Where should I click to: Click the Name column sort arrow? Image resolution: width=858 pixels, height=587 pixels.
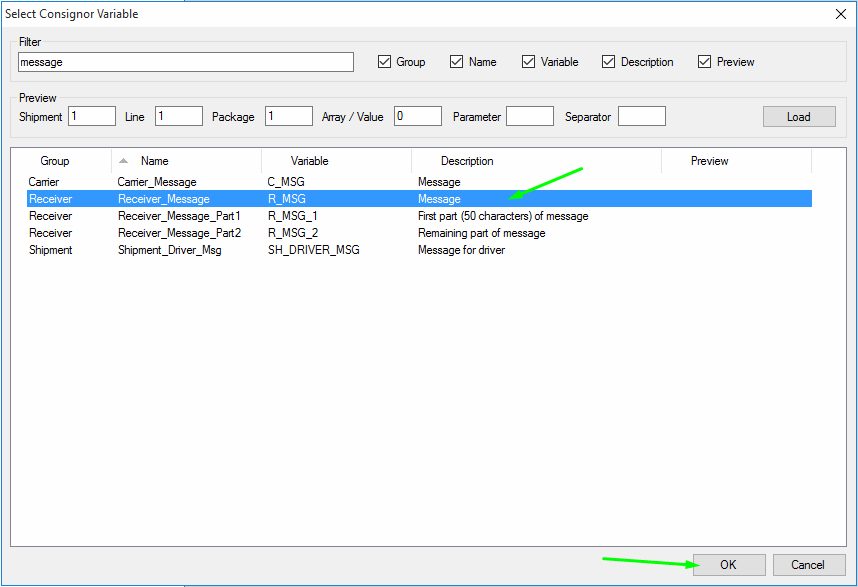(124, 160)
